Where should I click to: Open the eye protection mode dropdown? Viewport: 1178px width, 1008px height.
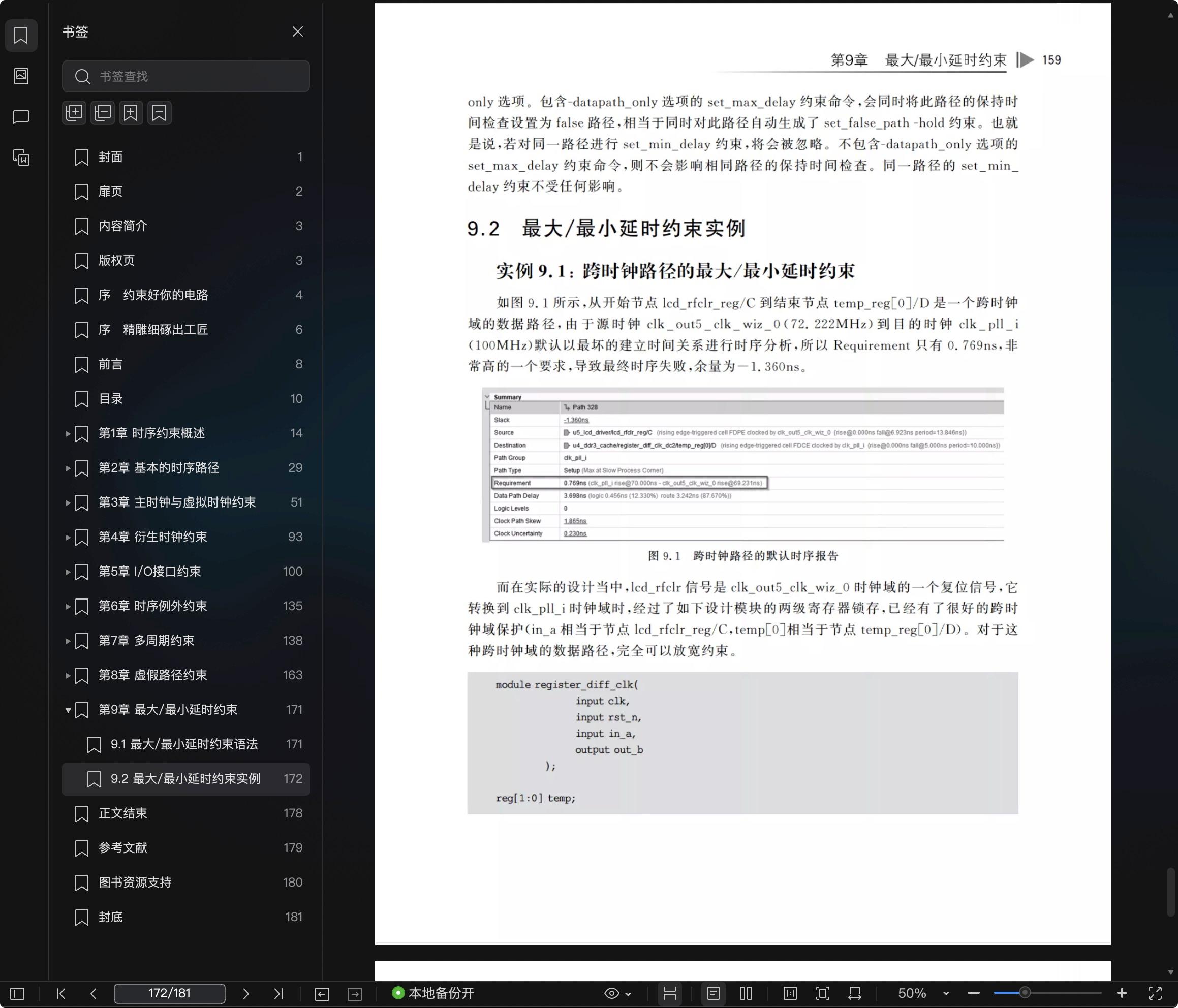click(617, 994)
